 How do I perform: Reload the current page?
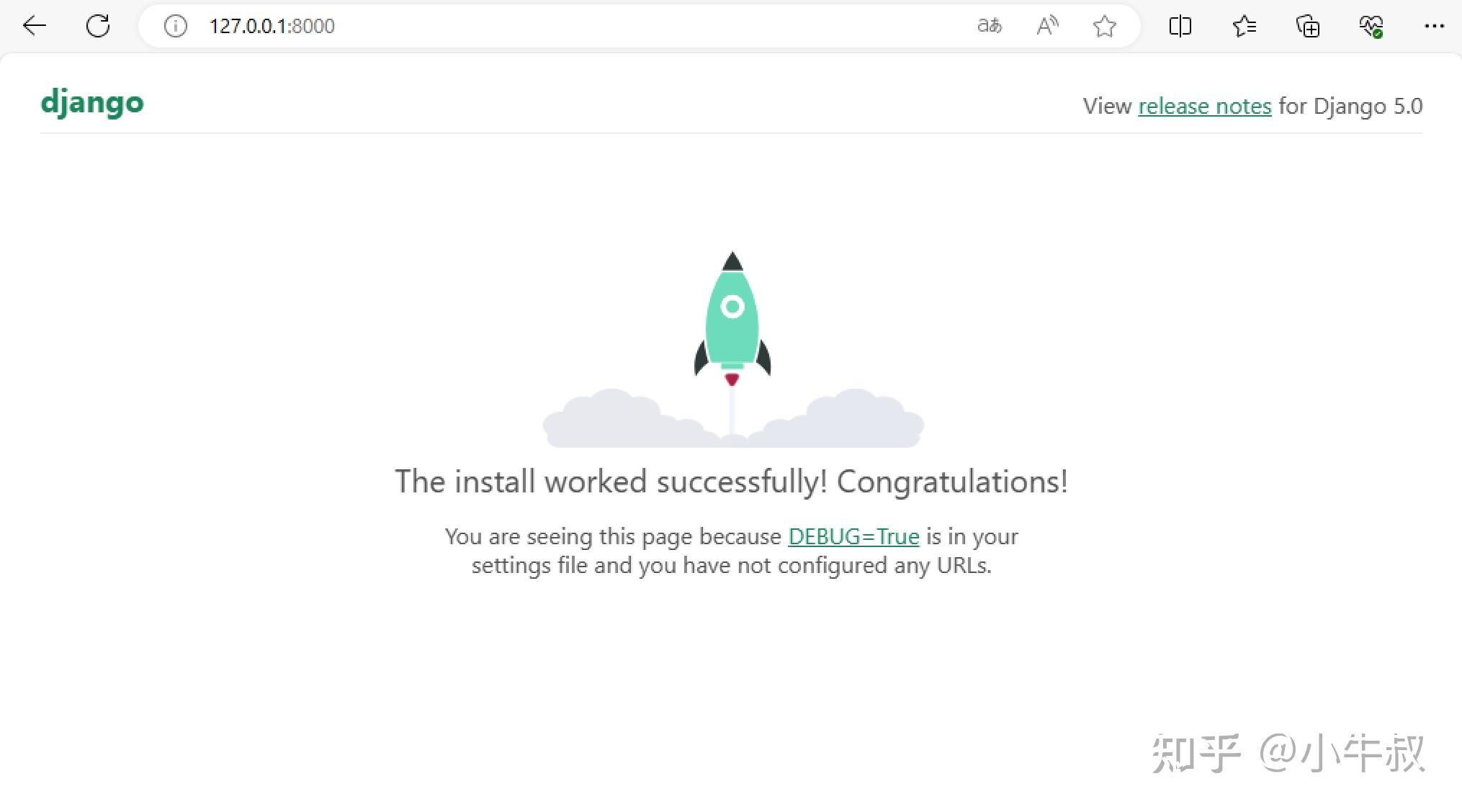[x=98, y=26]
